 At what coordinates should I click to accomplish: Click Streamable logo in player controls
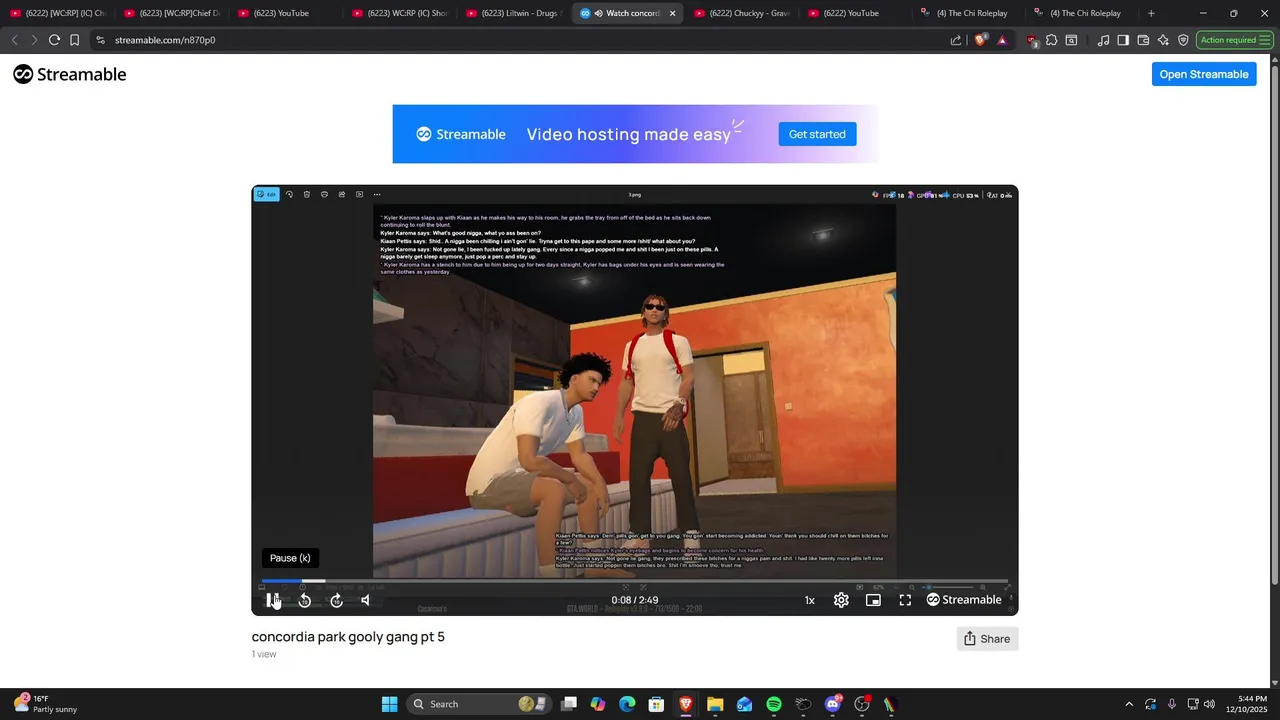[x=964, y=600]
